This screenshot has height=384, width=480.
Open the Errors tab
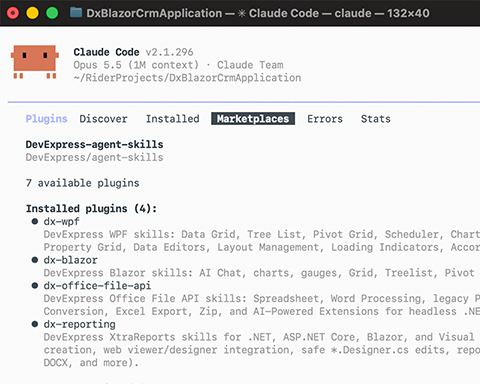click(x=325, y=119)
